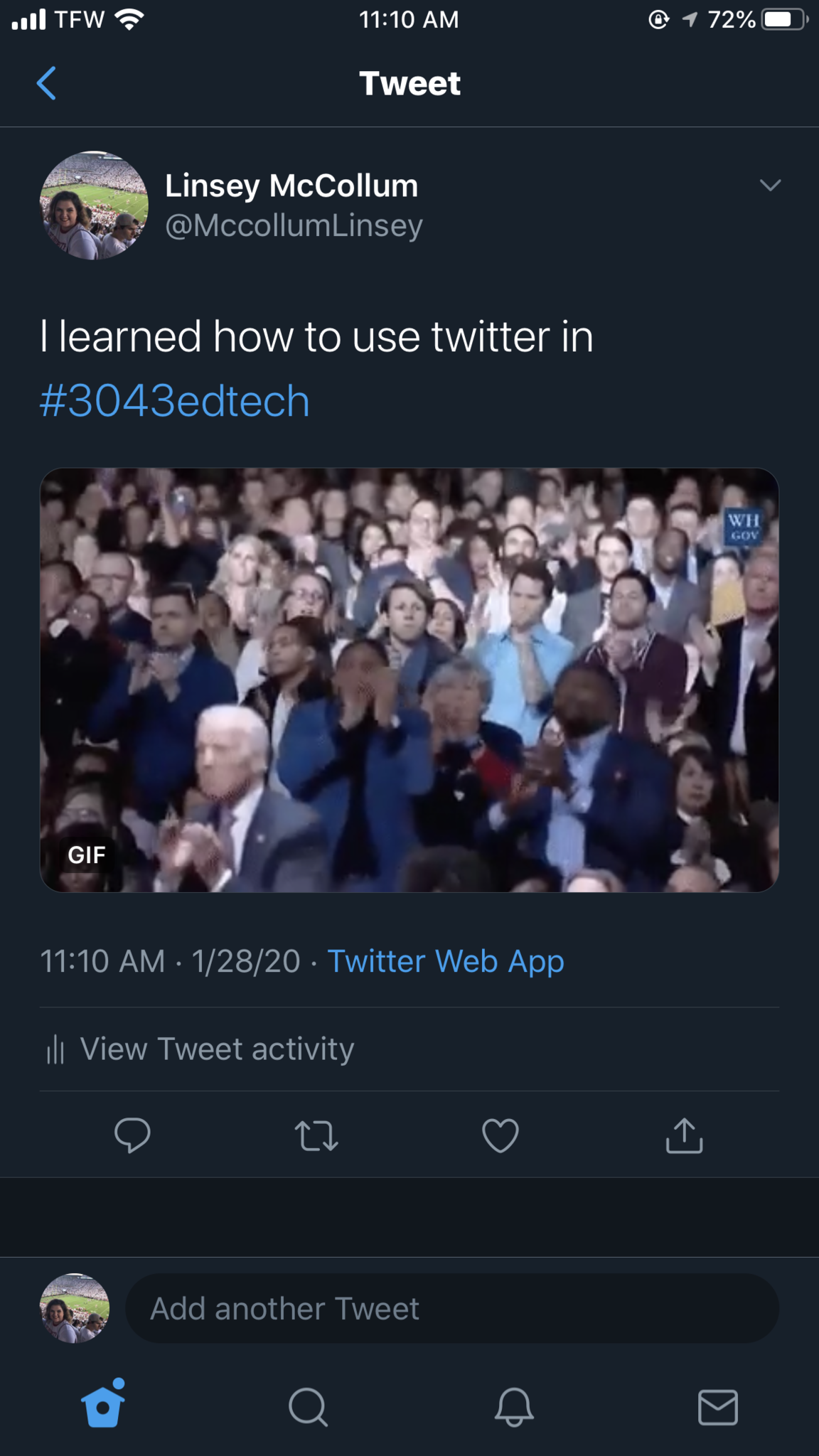Tap the share upload icon
The height and width of the screenshot is (1456, 819).
coord(684,1135)
